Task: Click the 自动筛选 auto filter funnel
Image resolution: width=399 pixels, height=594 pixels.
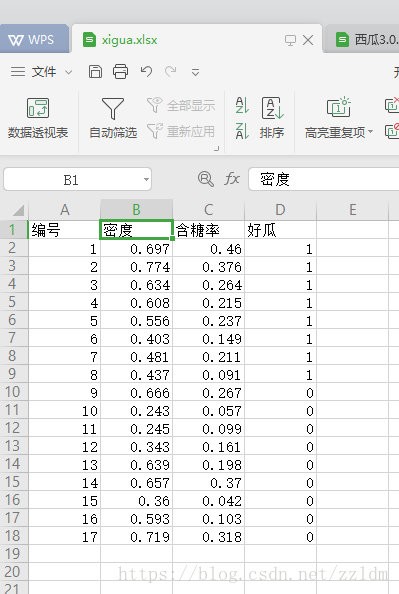Action: pyautogui.click(x=113, y=118)
